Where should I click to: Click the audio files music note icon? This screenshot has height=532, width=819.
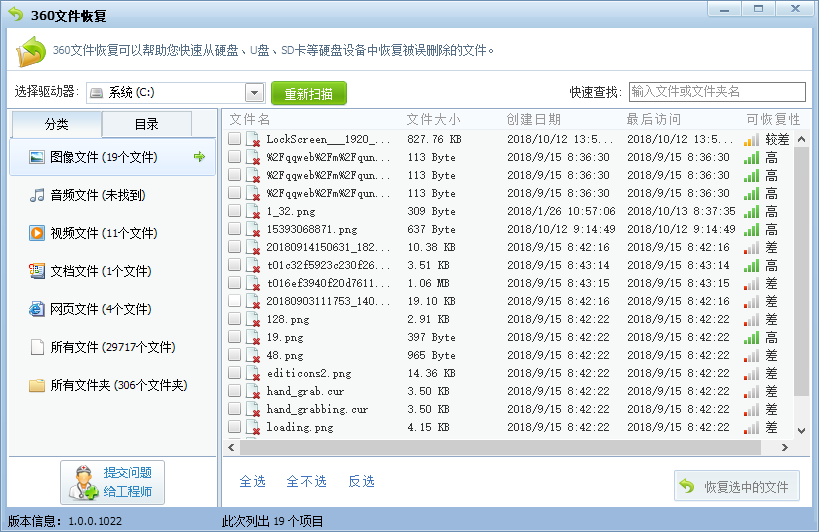click(37, 195)
